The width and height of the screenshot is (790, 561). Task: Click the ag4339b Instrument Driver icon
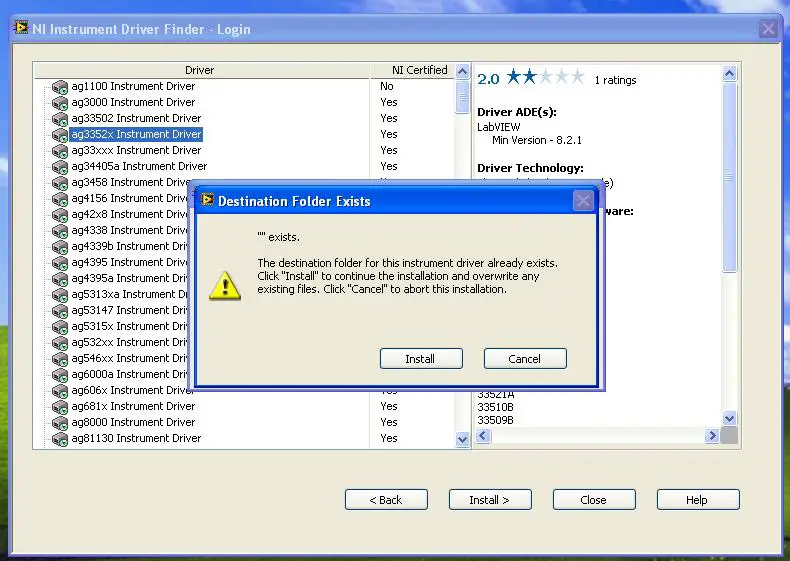[60, 247]
